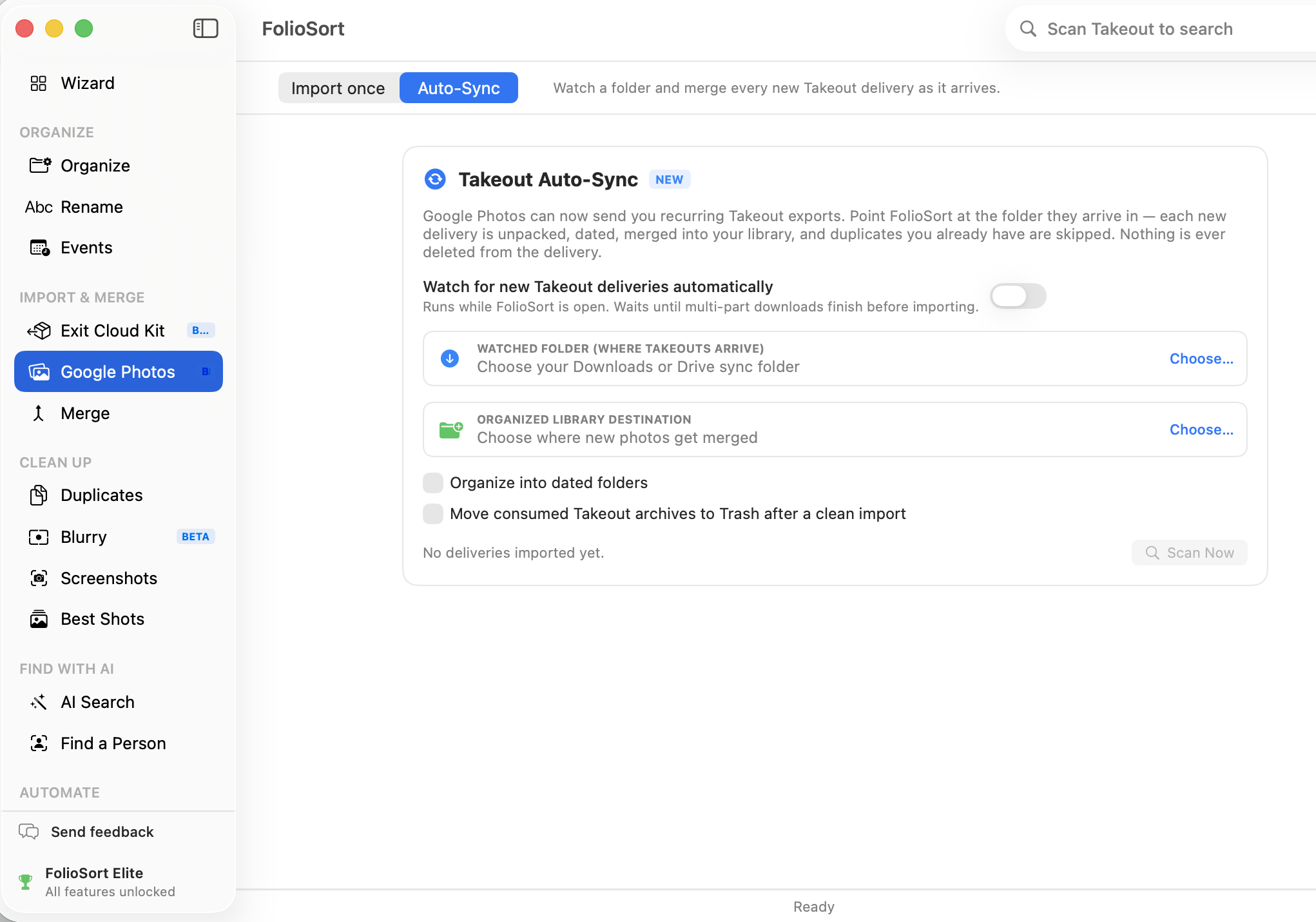The image size is (1316, 922).
Task: Select Best Shots in the sidebar
Action: [x=119, y=619]
